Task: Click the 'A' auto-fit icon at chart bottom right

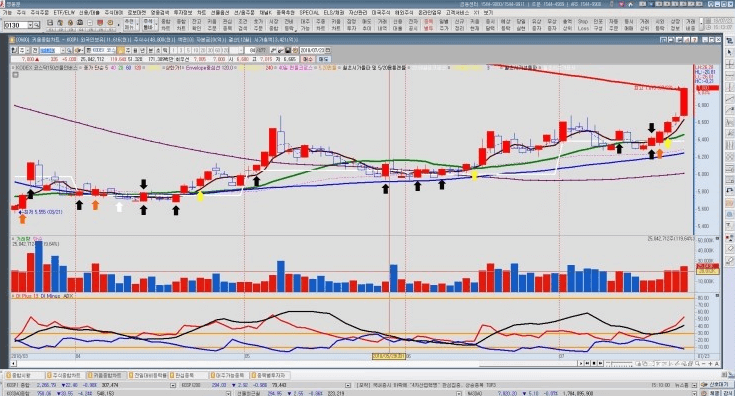Action: [716, 364]
